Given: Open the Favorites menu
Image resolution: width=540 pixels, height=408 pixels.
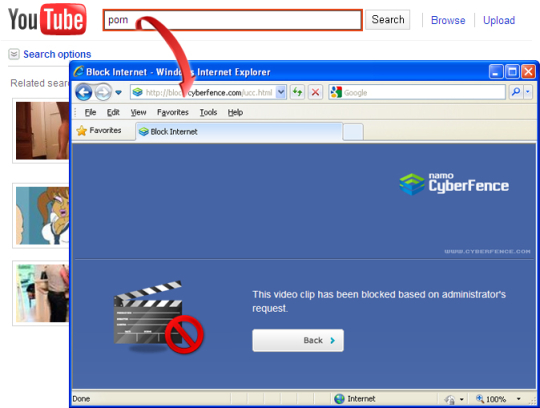Looking at the screenshot, I should [173, 112].
